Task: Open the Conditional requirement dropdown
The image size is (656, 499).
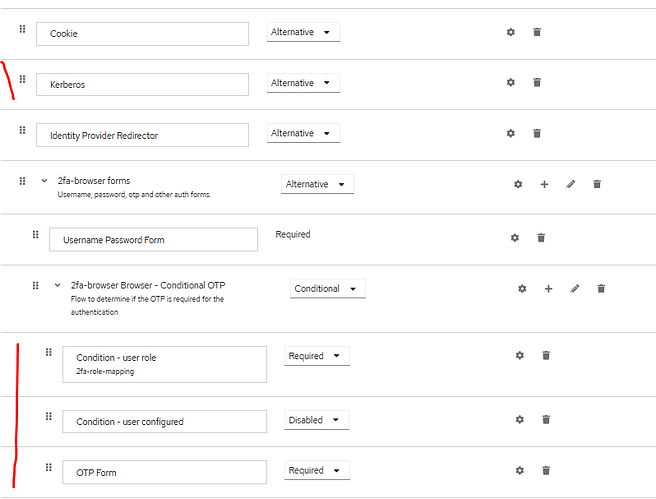Action: point(327,288)
